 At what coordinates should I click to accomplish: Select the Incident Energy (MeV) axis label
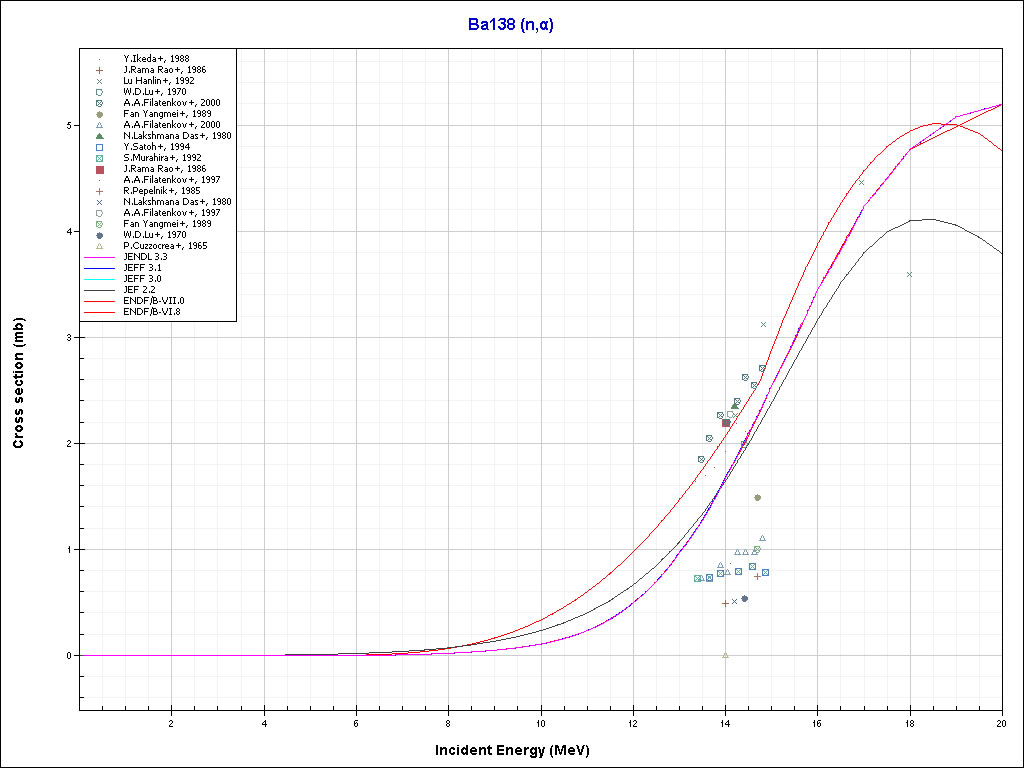519,750
